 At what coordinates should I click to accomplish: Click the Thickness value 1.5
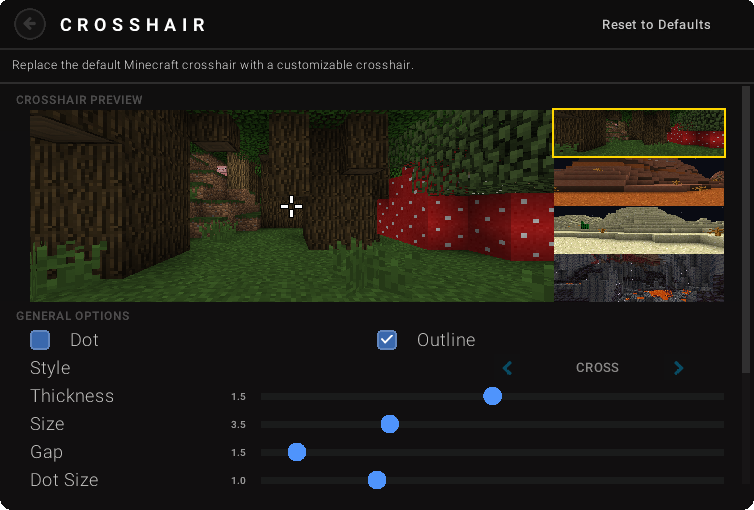[238, 397]
